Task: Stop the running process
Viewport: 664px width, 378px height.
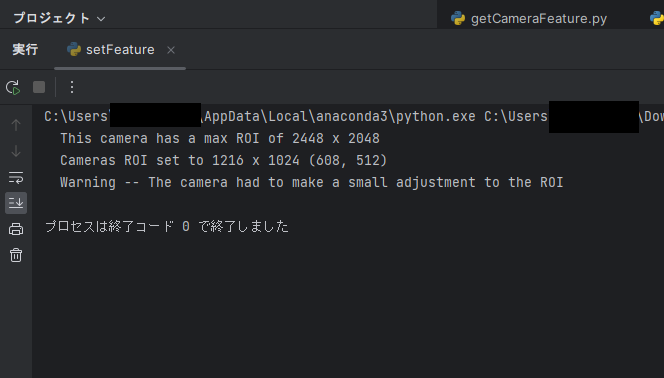Action: pos(39,87)
